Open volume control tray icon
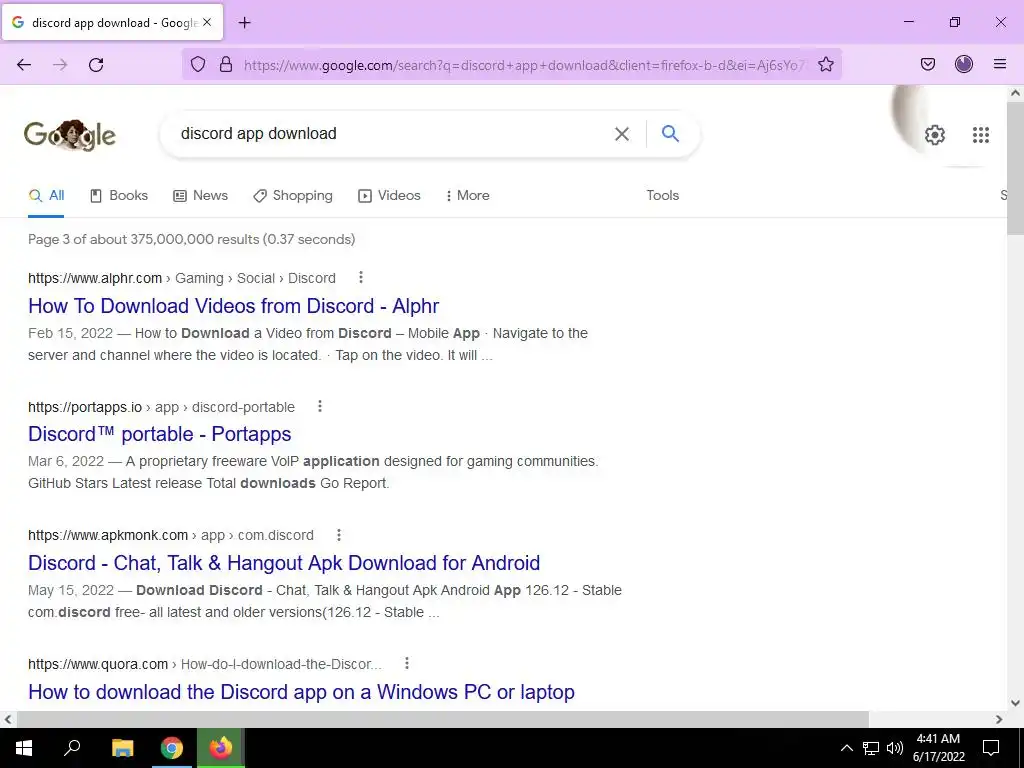 pos(895,748)
